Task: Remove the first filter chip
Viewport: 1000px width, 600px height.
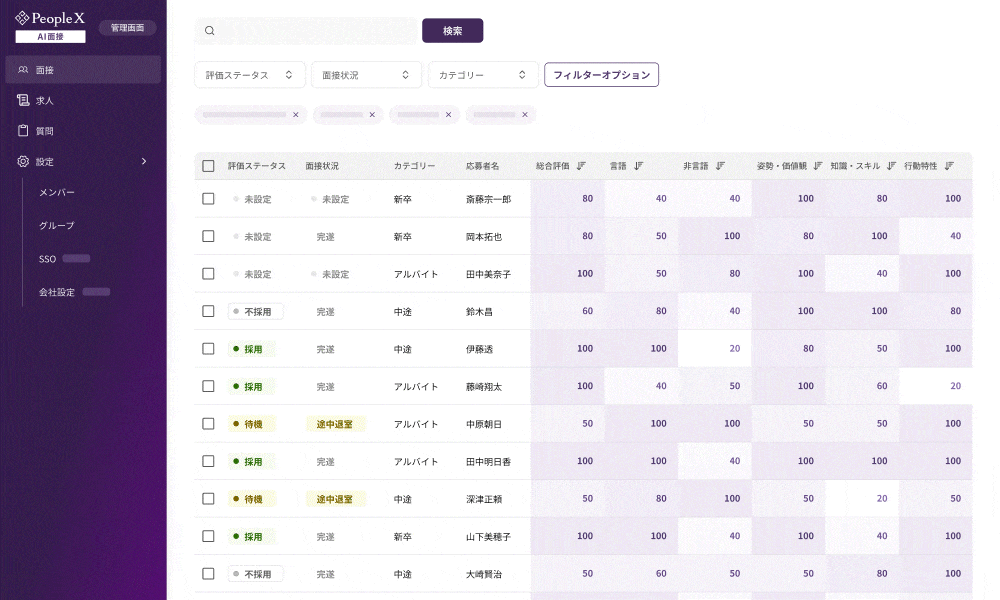Action: [295, 115]
